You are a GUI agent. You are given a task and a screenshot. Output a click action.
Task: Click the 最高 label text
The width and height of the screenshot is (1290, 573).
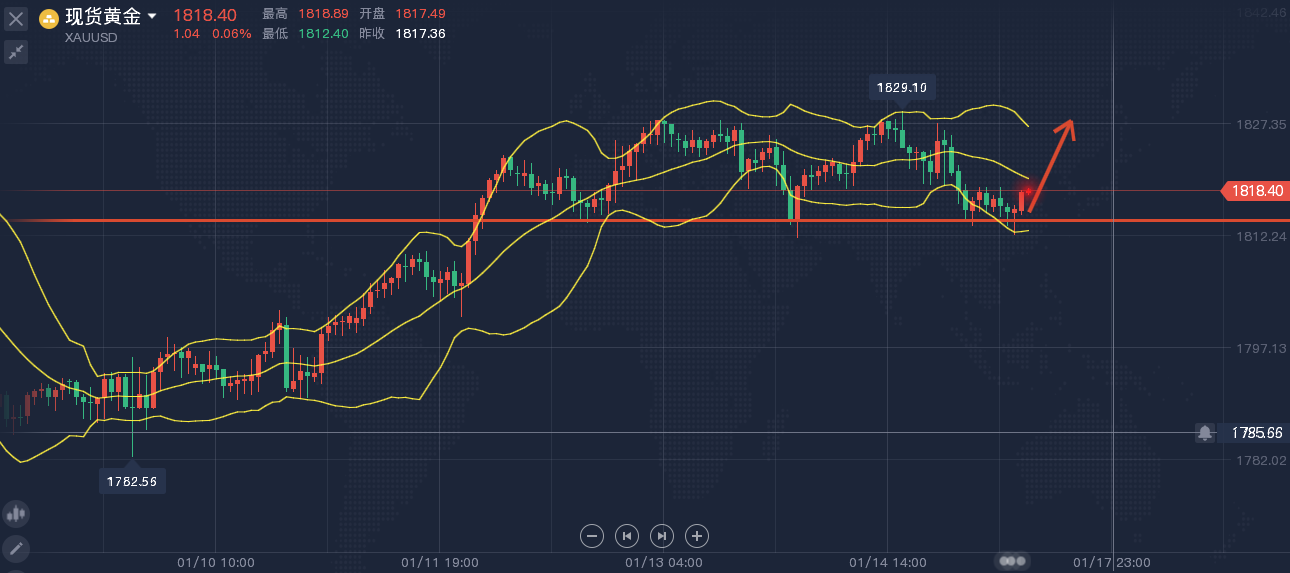[x=275, y=13]
